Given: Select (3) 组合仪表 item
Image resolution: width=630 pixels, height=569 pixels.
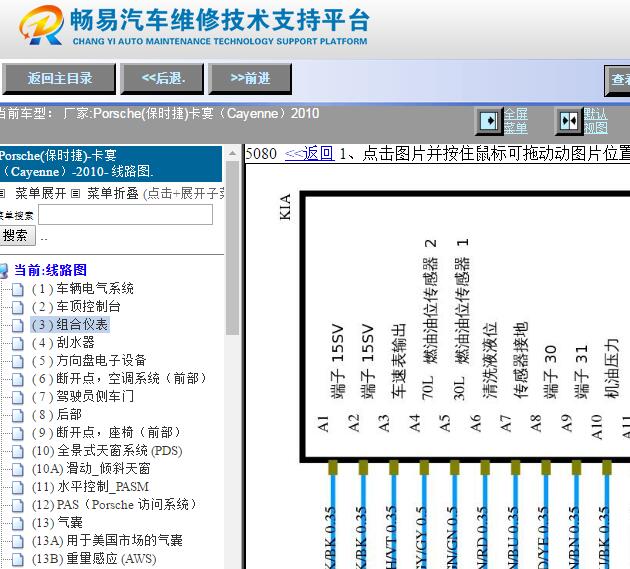Looking at the screenshot, I should coord(70,325).
